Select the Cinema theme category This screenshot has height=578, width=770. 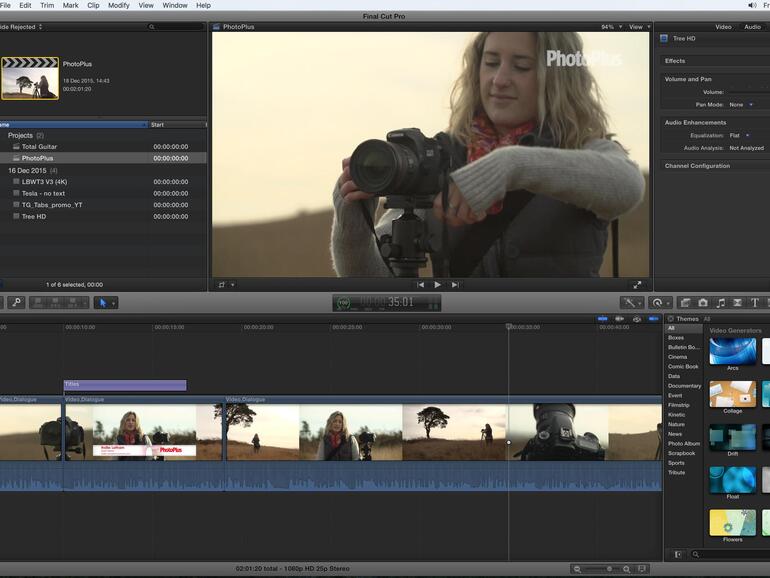tap(678, 357)
